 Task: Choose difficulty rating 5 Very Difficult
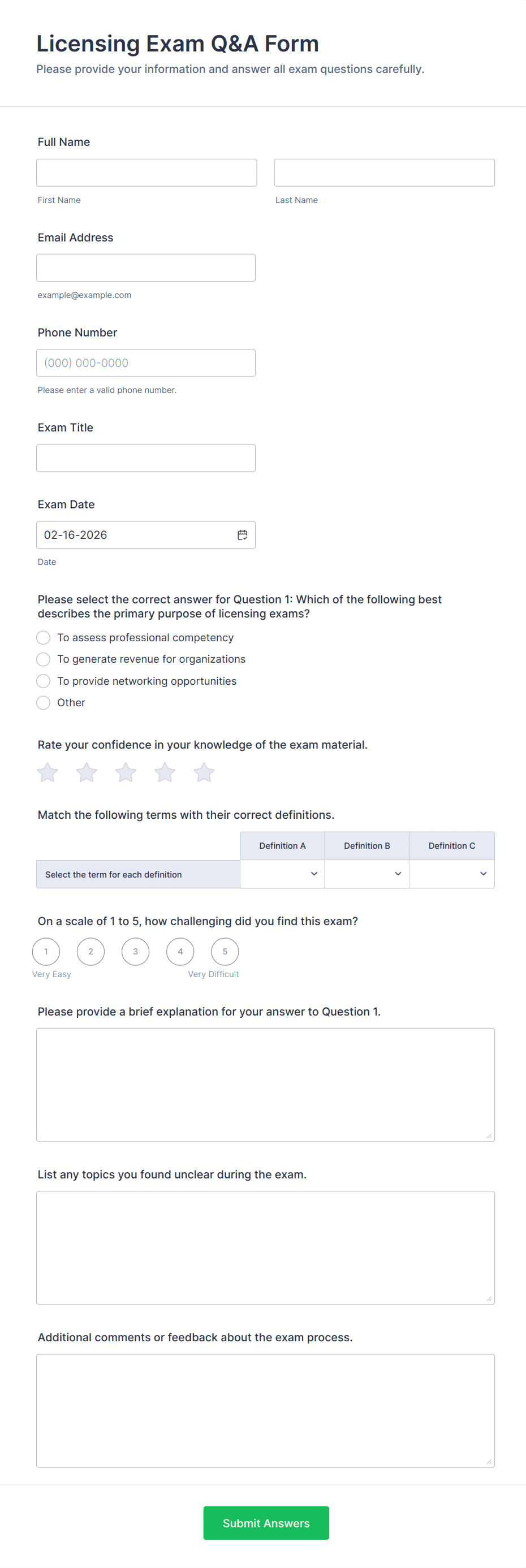click(x=225, y=952)
